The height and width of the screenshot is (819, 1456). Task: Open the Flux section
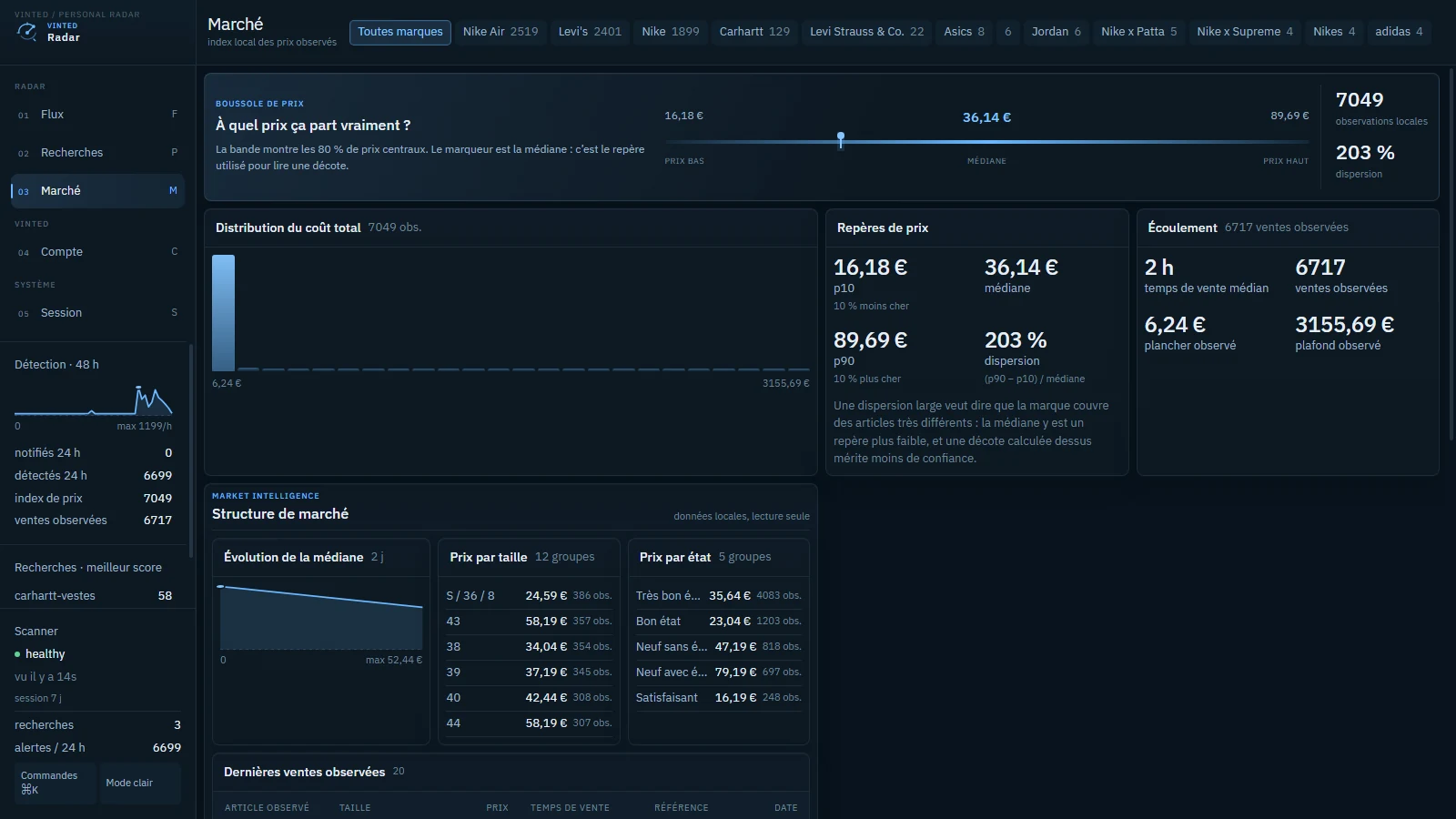[x=97, y=115]
